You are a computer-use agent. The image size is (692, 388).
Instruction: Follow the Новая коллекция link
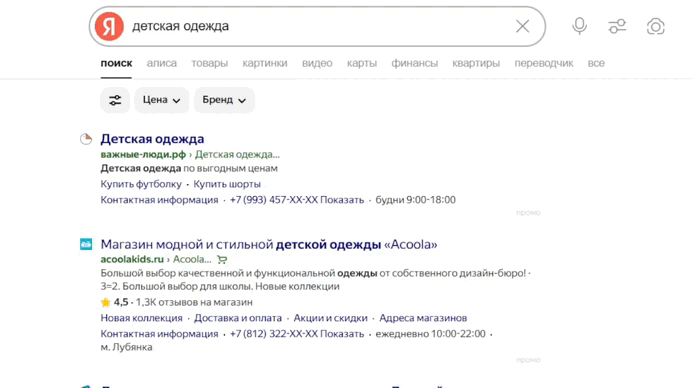point(141,318)
